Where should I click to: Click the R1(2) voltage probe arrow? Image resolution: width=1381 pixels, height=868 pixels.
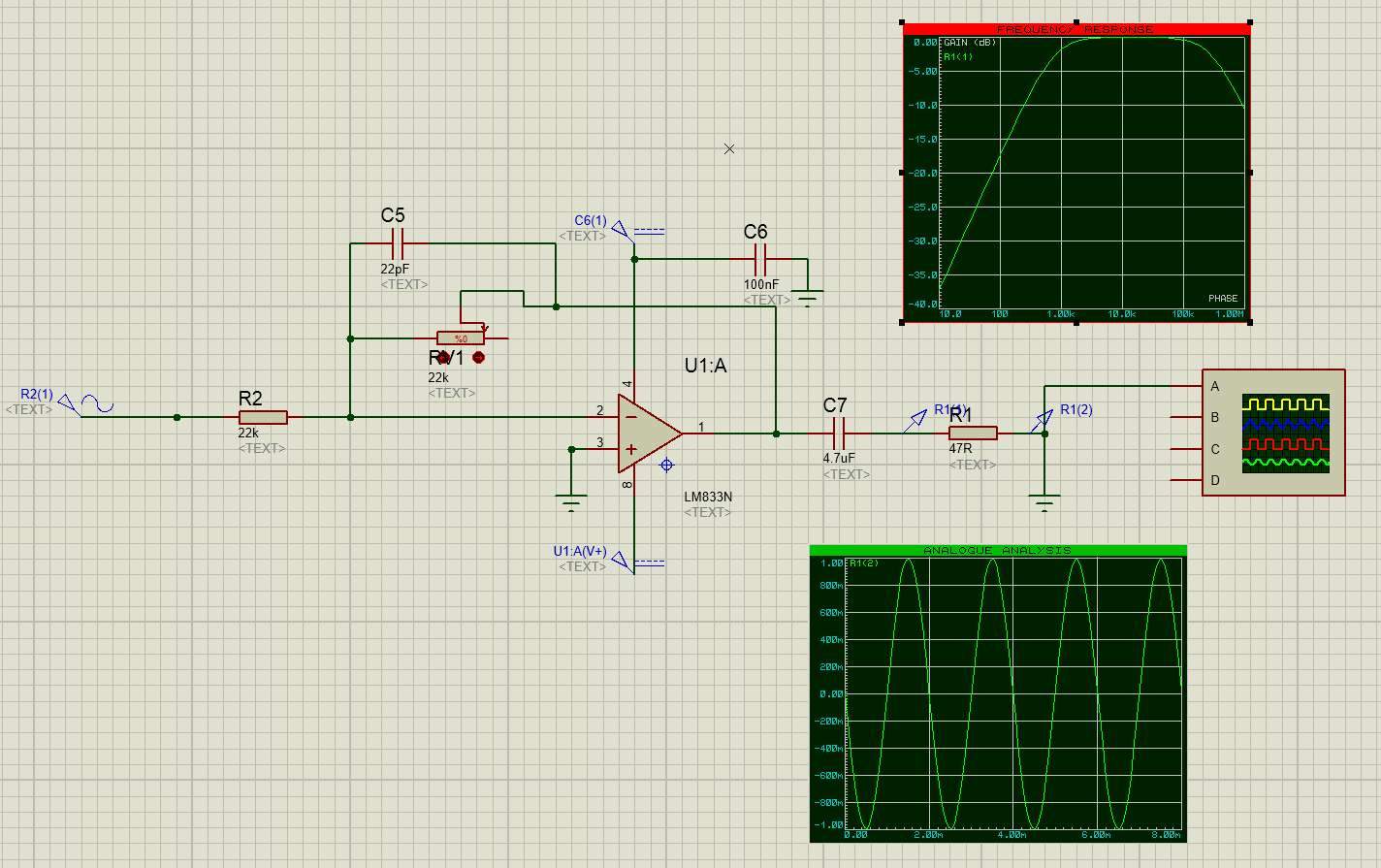click(x=1042, y=421)
